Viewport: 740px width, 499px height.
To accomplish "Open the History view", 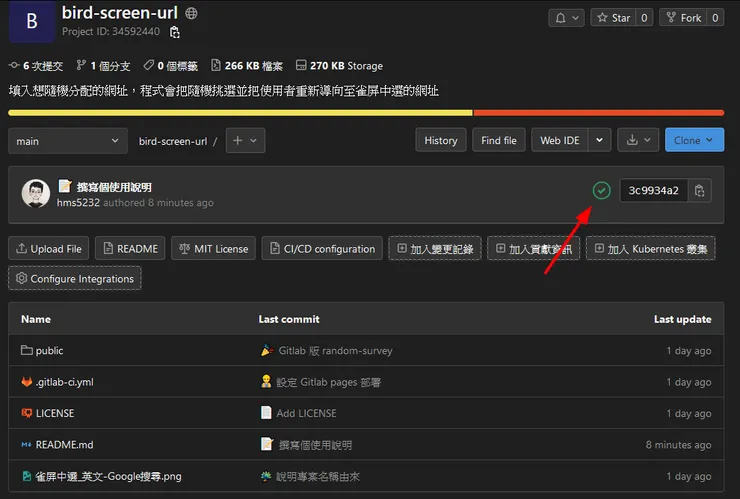I will (x=441, y=140).
